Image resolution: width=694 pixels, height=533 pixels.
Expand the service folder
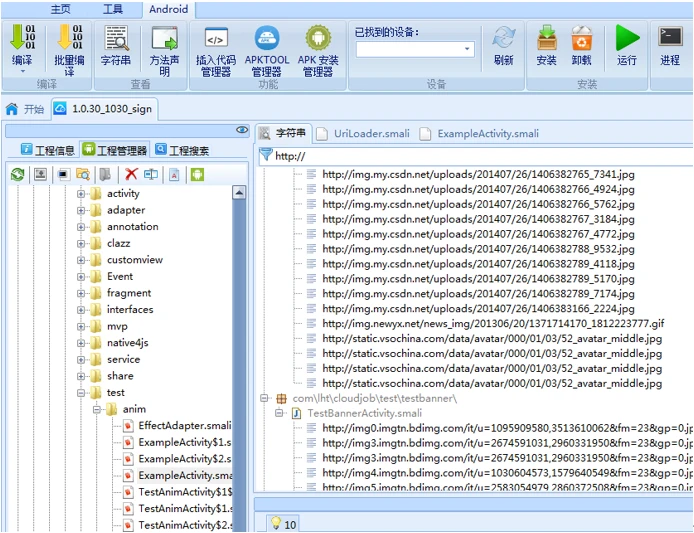point(81,359)
